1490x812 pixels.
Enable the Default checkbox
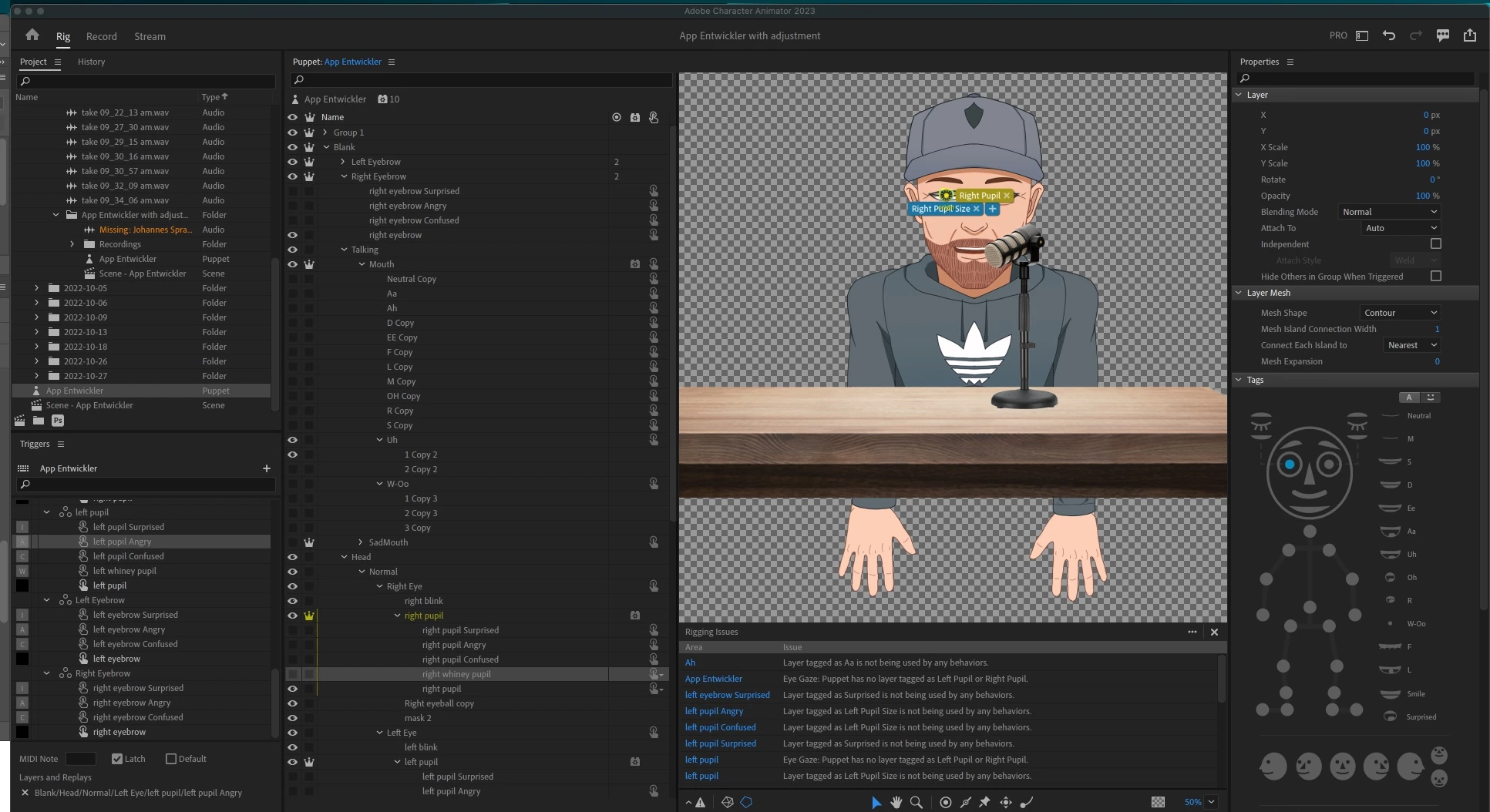pyautogui.click(x=171, y=759)
